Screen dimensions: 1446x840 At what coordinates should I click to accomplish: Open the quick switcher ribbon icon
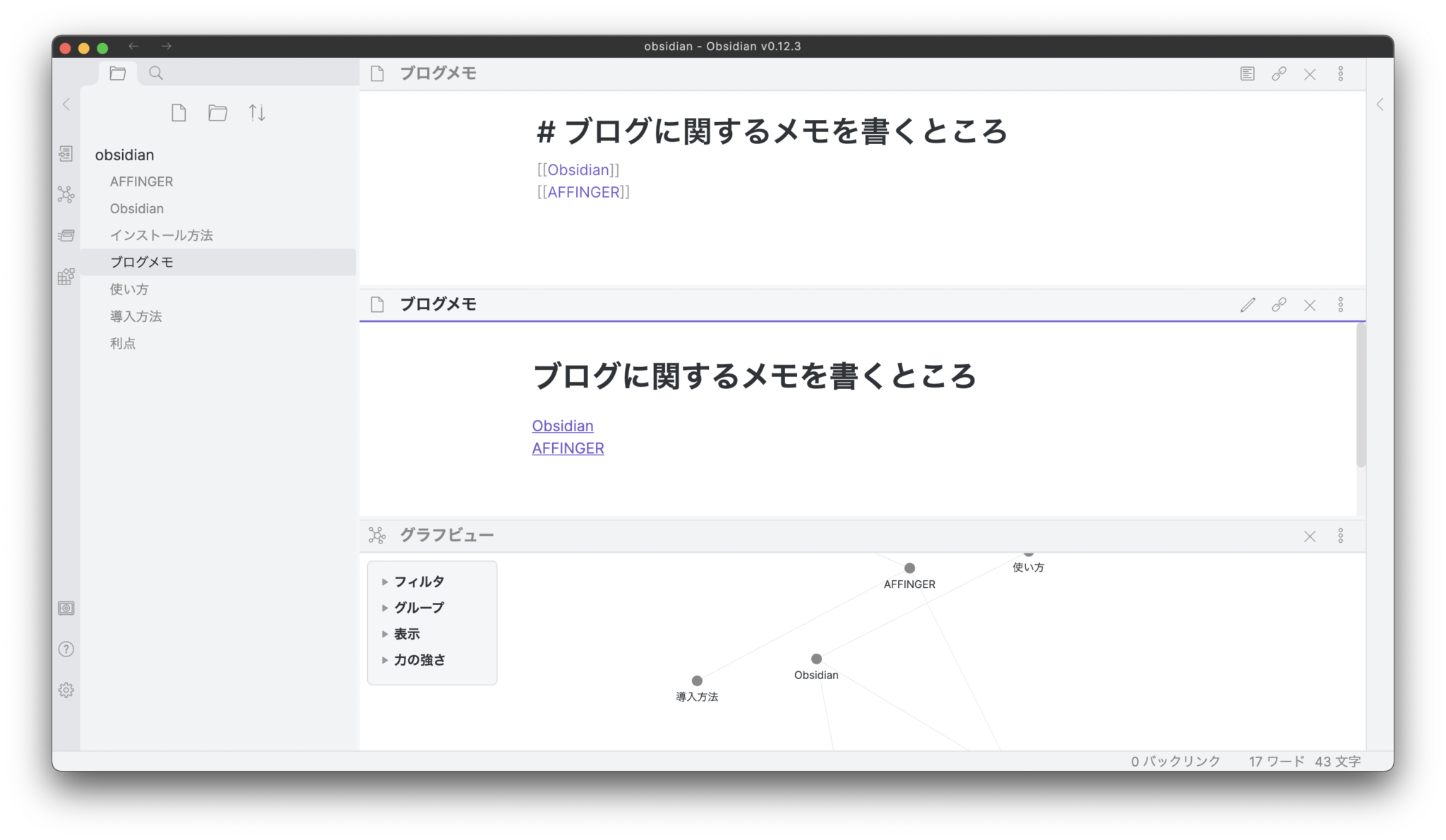pos(66,153)
